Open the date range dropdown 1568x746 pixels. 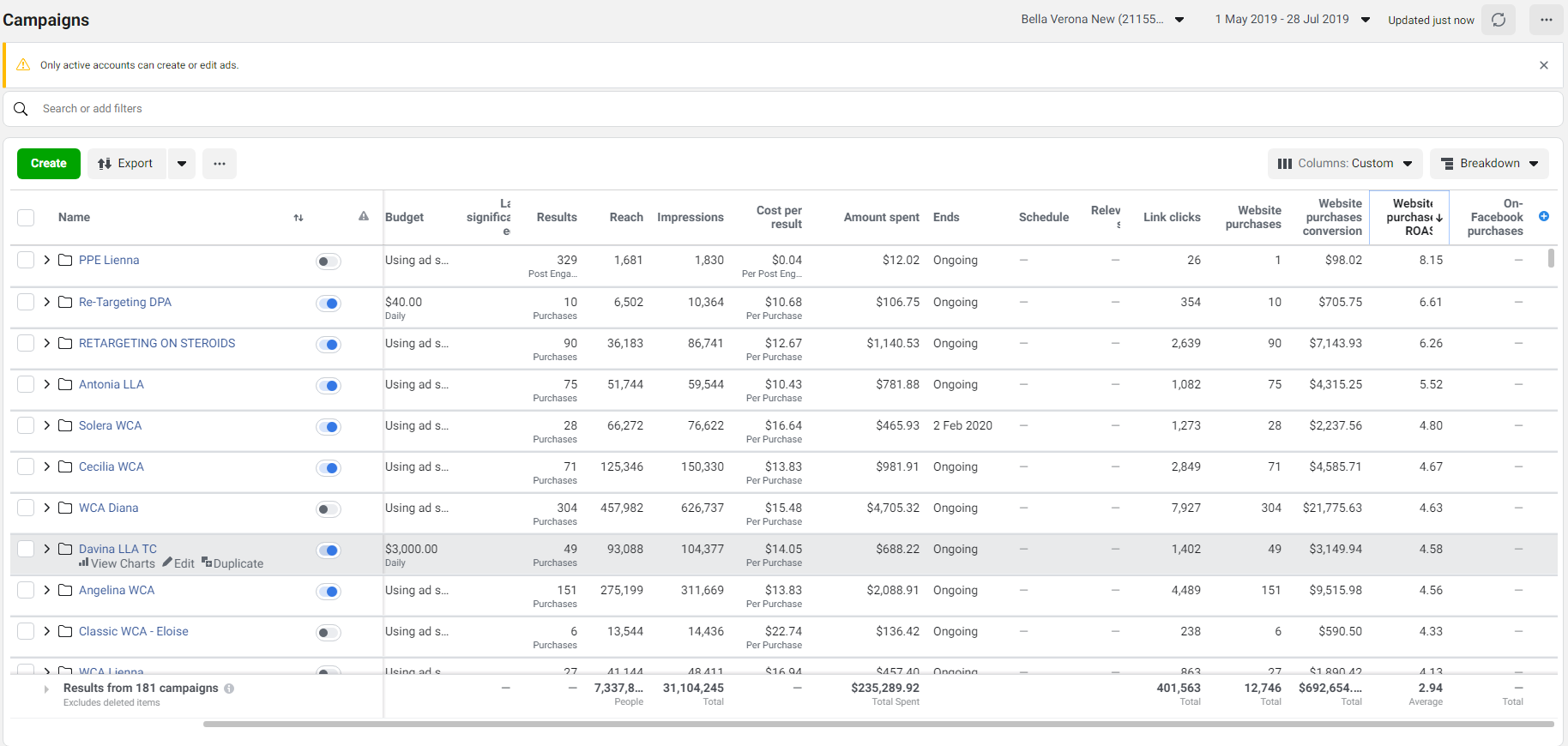[x=1293, y=19]
